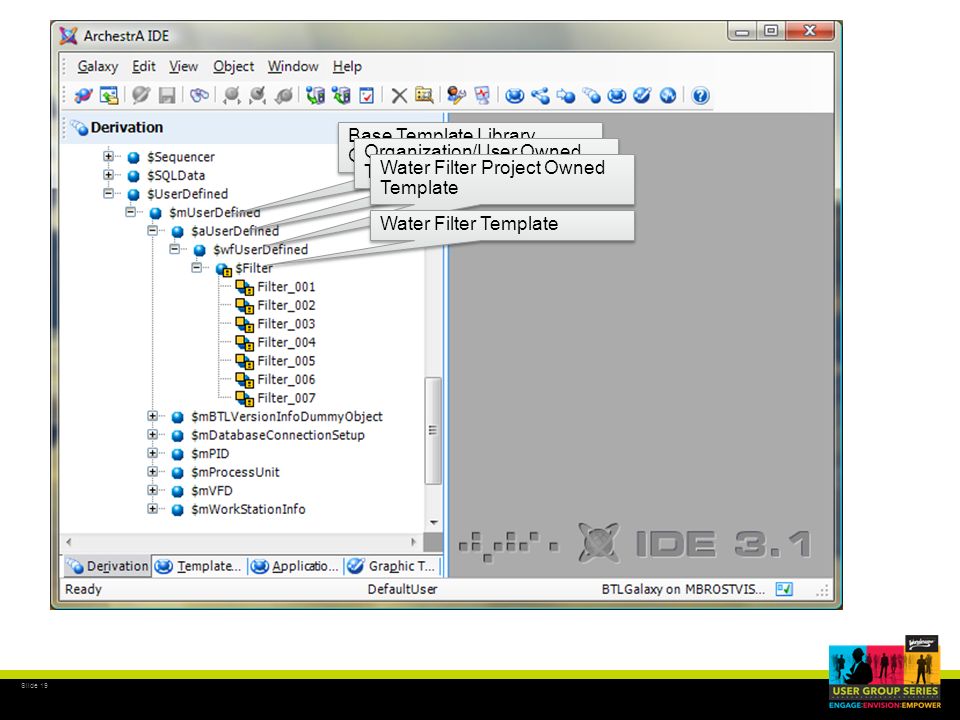This screenshot has width=960, height=720.
Task: Click the user with wrench toolbar icon
Action: [456, 96]
